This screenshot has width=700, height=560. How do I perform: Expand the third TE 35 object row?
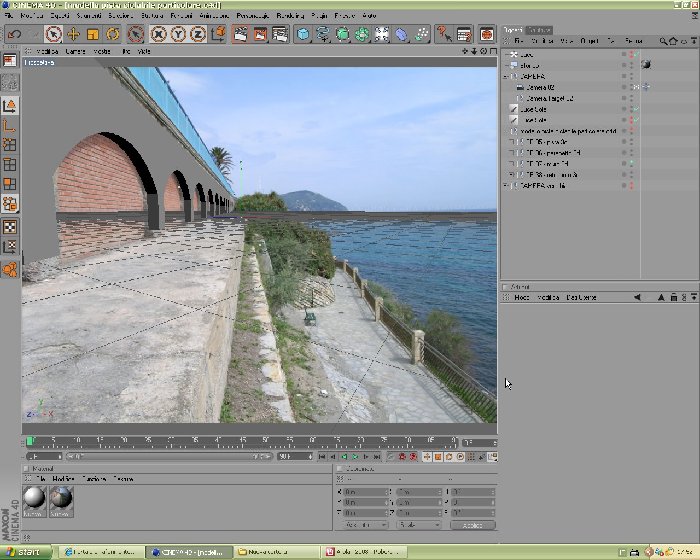(x=512, y=164)
